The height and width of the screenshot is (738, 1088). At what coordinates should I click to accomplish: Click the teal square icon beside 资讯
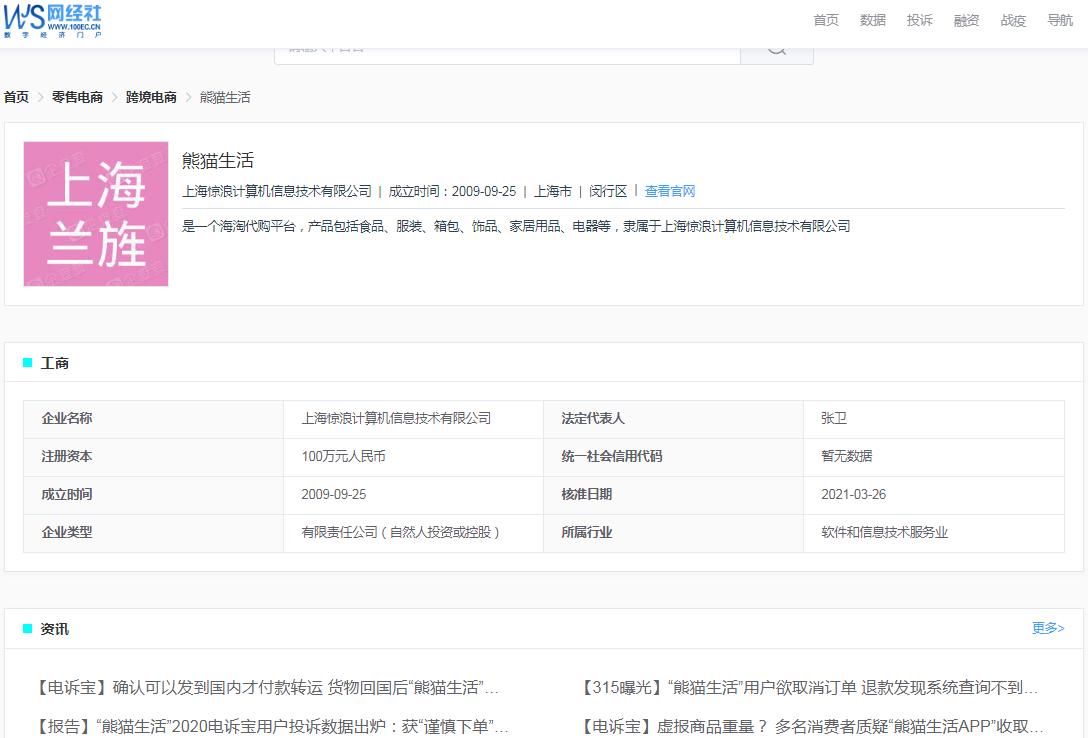(x=27, y=629)
